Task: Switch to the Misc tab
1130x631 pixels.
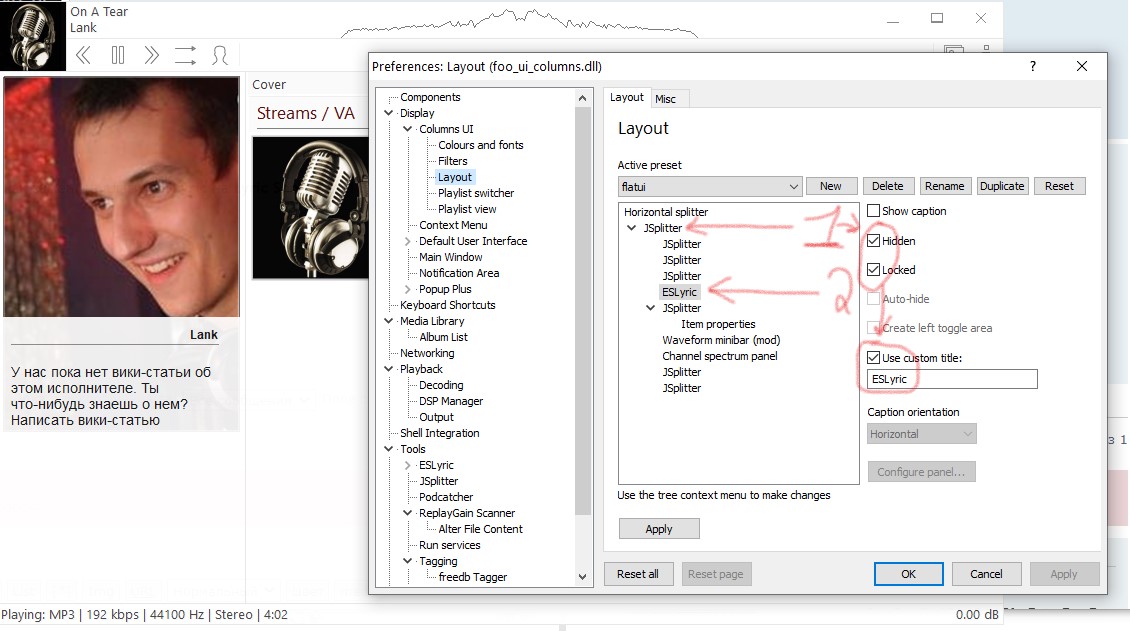Action: click(665, 98)
